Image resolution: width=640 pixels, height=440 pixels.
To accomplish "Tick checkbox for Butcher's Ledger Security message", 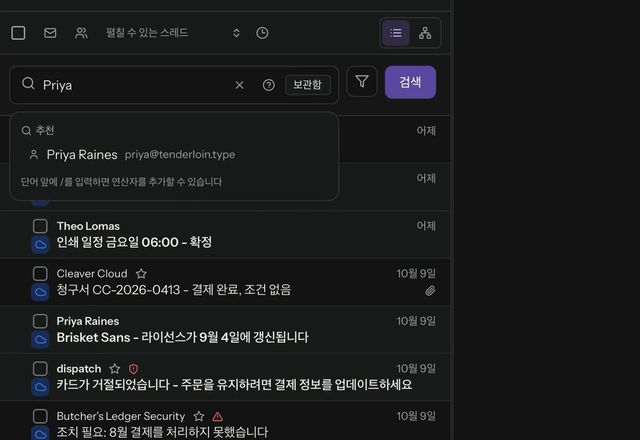I will coord(40,416).
